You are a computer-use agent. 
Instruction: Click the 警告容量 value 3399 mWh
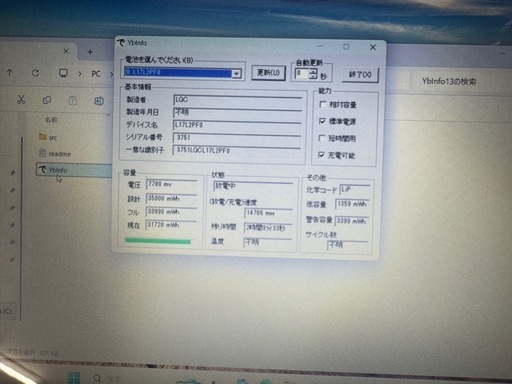click(x=351, y=221)
